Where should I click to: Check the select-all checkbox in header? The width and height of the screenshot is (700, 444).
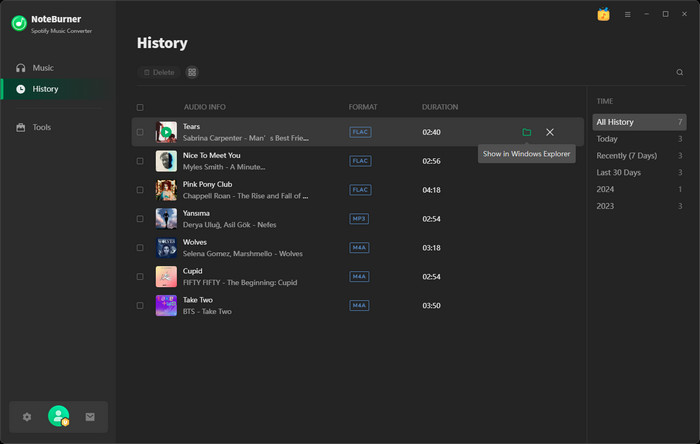(x=140, y=107)
